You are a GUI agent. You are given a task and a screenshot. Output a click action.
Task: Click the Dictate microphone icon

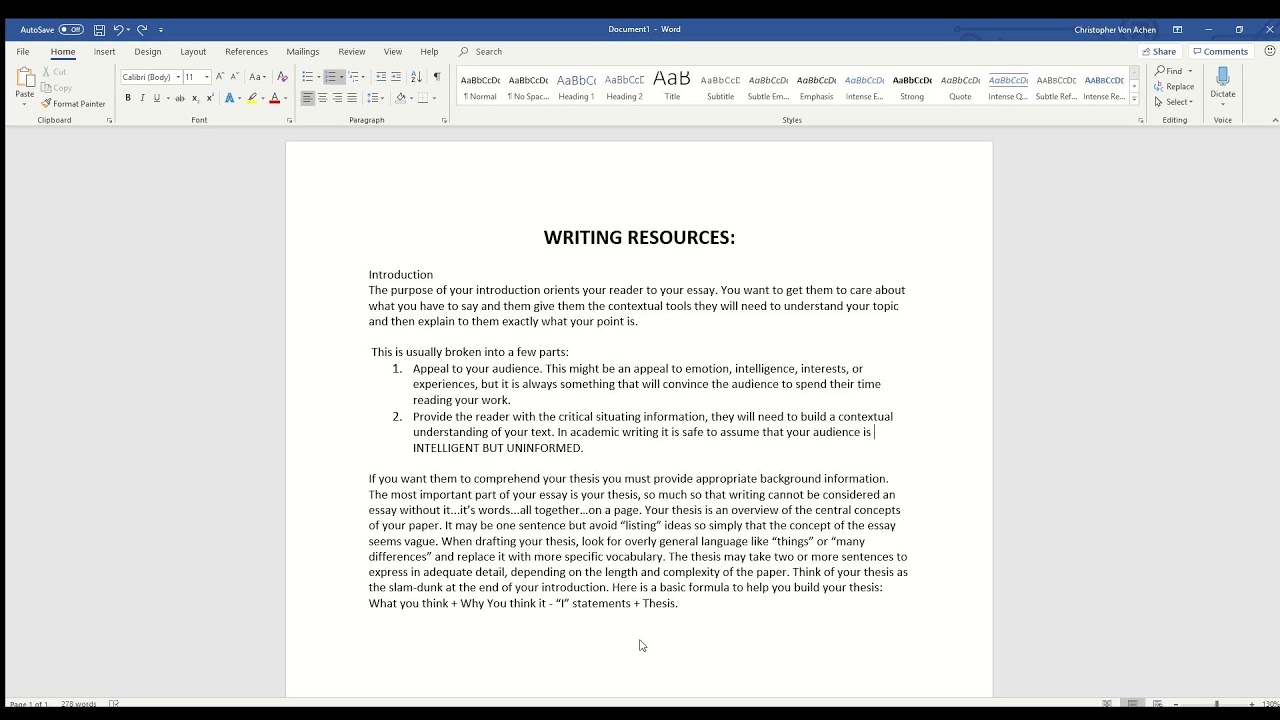(x=1222, y=80)
